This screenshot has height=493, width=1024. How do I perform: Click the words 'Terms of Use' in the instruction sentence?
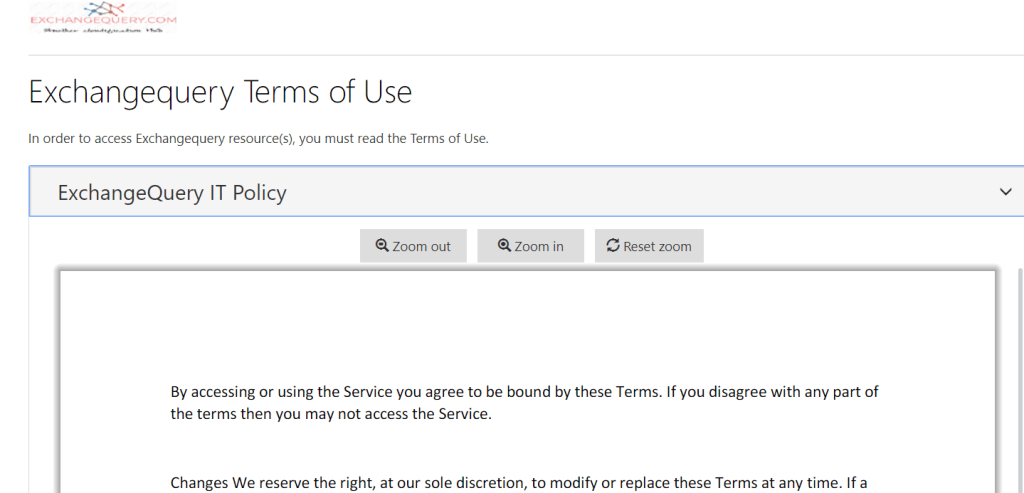(447, 139)
